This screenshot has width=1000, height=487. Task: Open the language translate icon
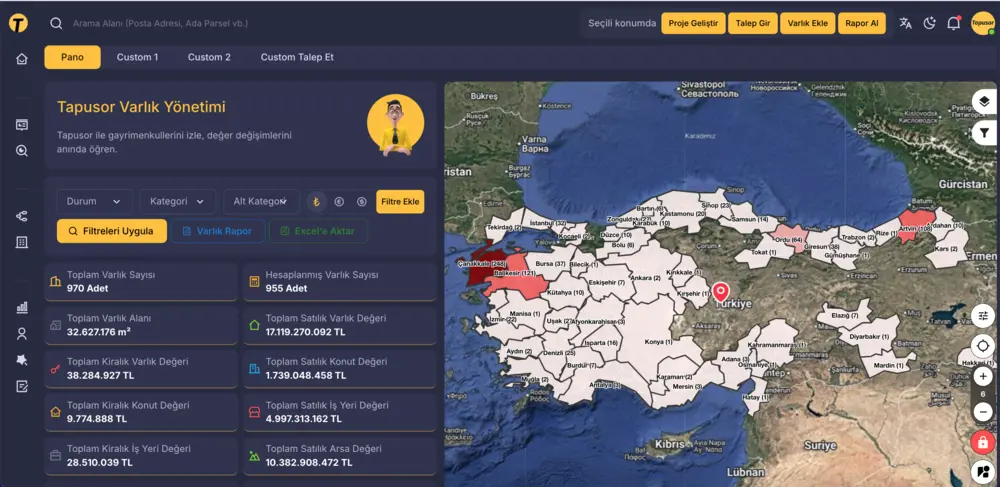point(906,24)
